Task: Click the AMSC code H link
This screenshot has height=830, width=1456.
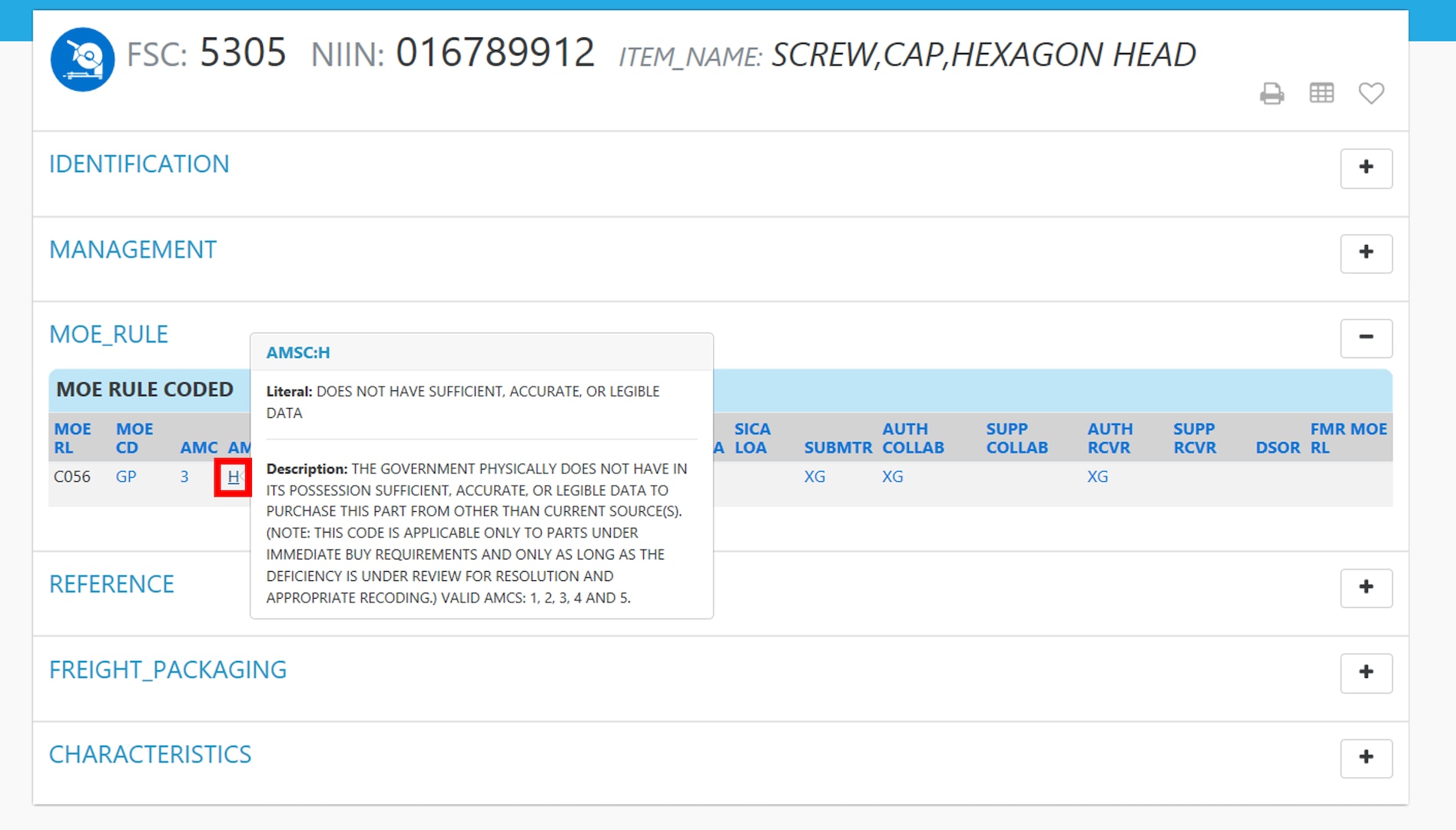Action: tap(233, 477)
